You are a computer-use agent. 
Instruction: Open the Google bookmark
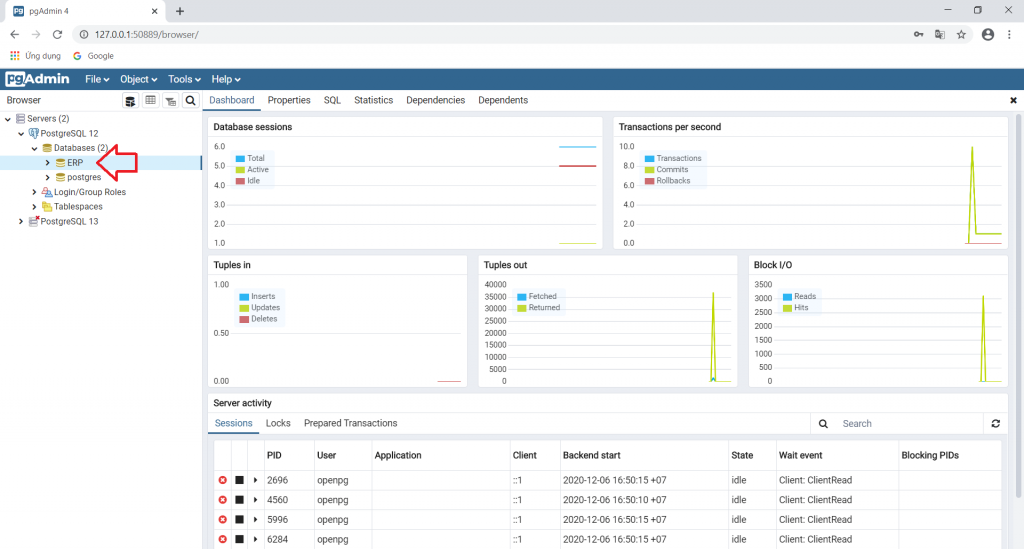point(93,56)
